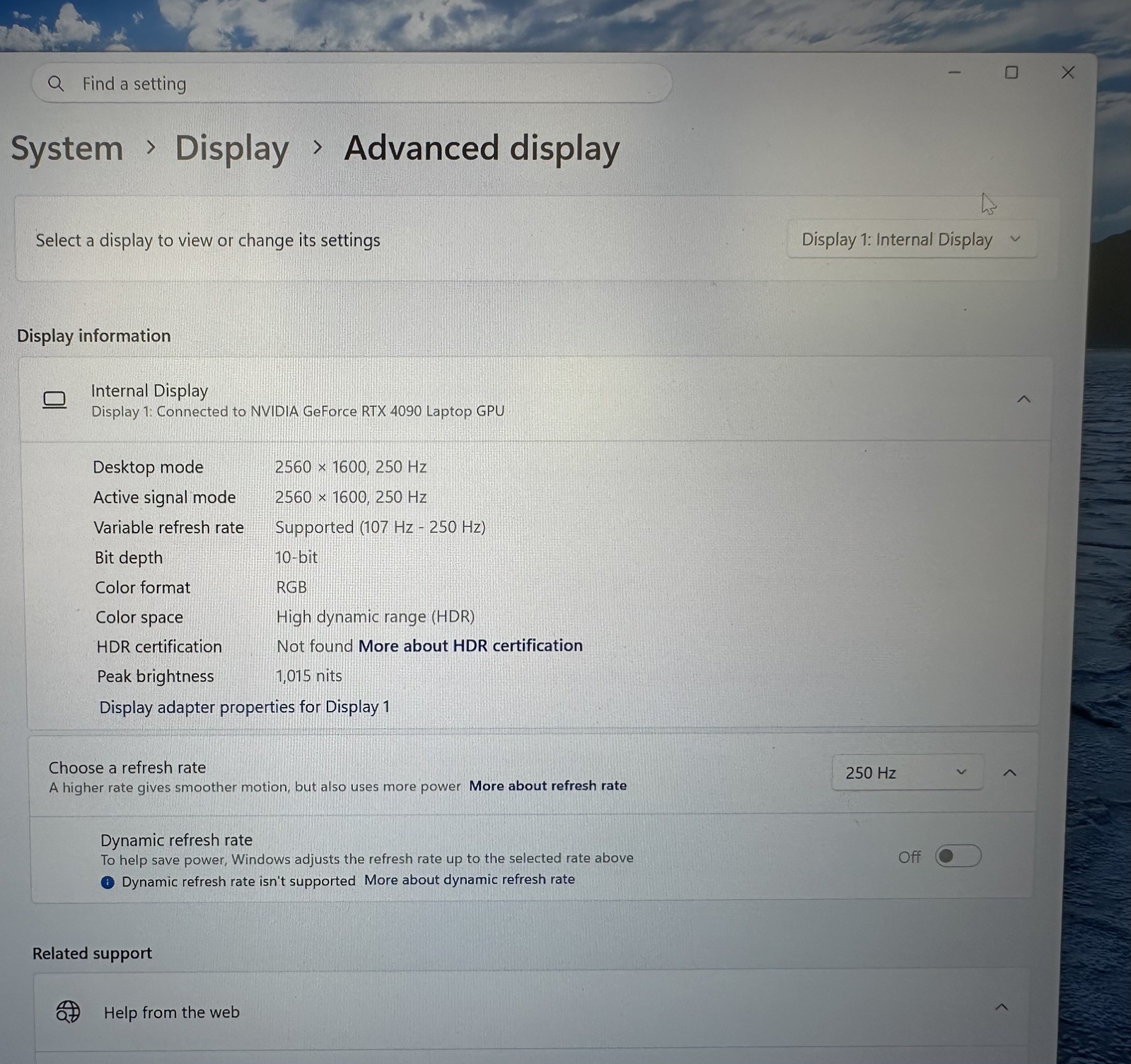Click the Desktop mode value 2560 × 1600, 250 Hz
This screenshot has height=1064, width=1131.
click(x=351, y=467)
